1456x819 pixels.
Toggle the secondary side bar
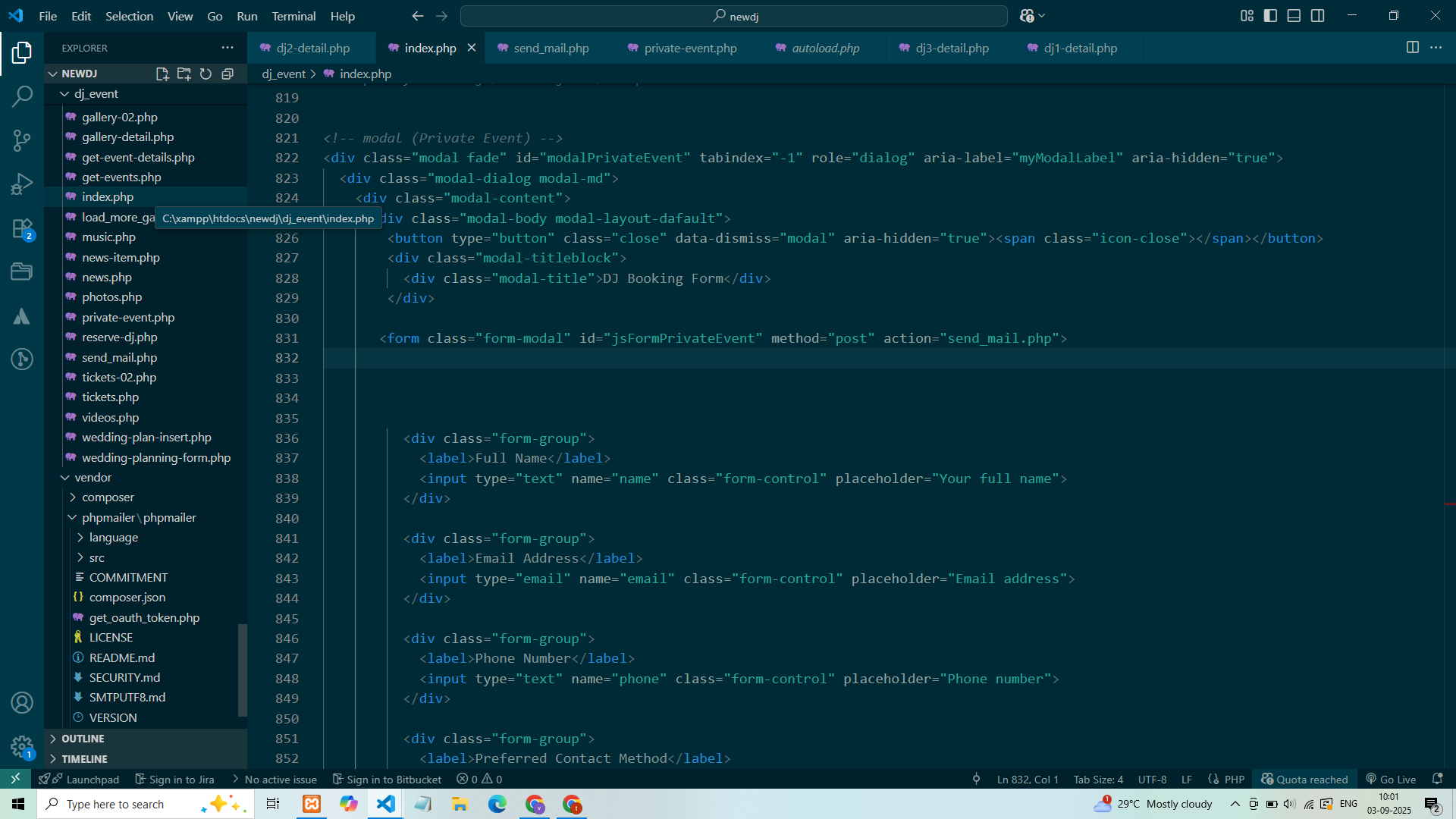1318,16
